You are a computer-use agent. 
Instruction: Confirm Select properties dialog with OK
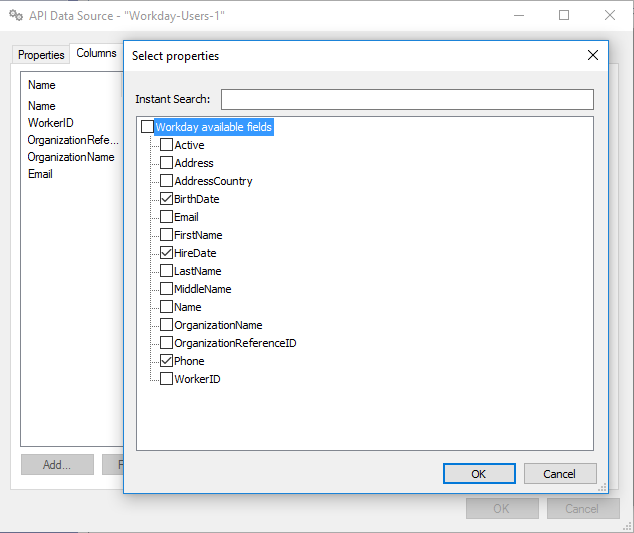click(479, 474)
